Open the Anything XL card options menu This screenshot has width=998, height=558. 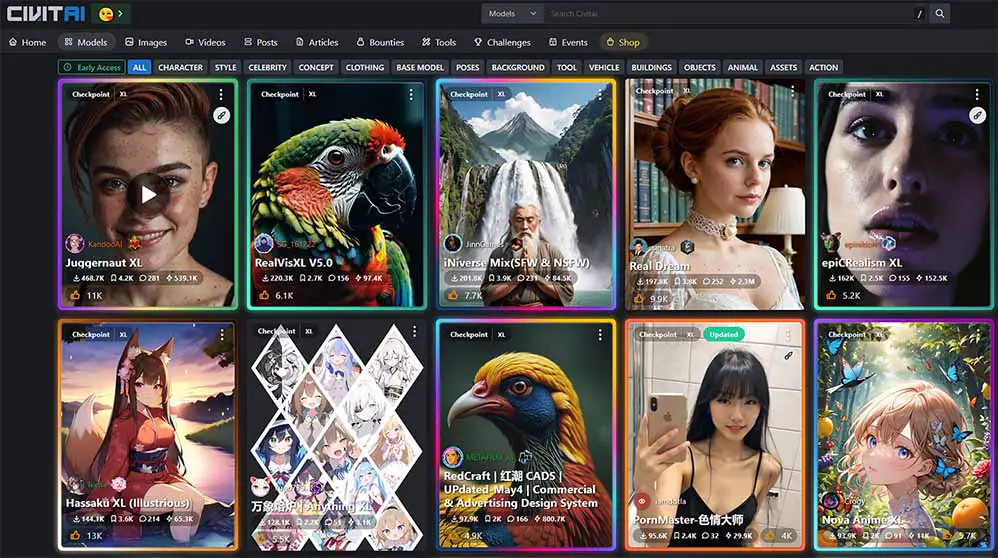[x=414, y=331]
